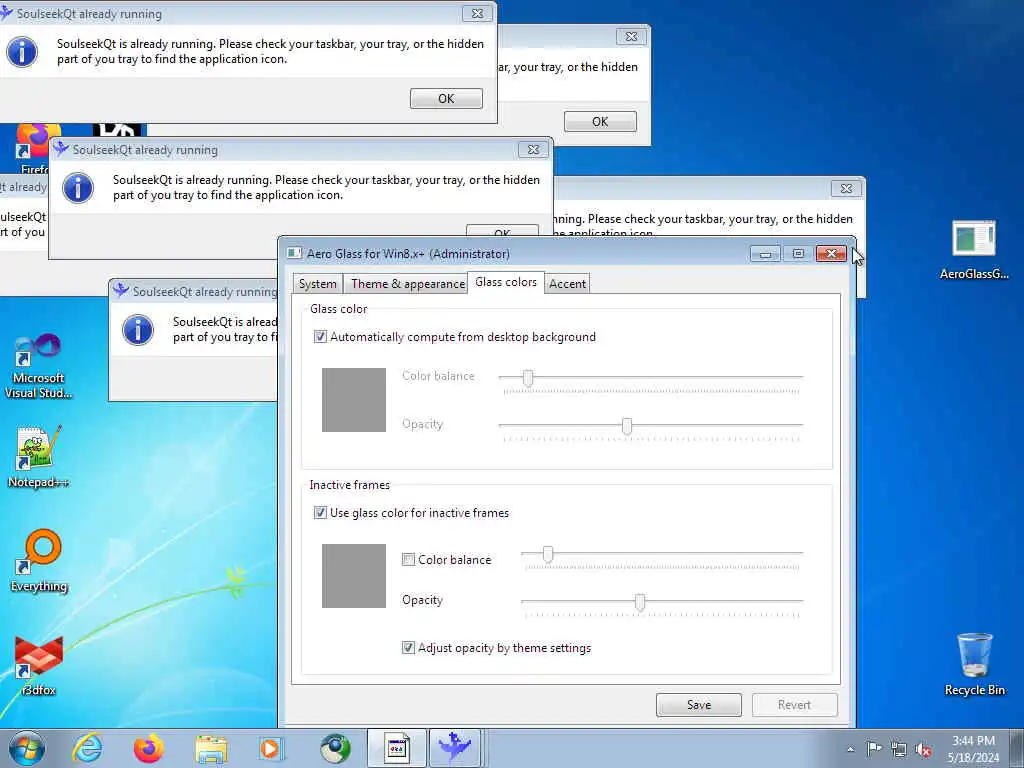Screen dimensions: 1024x768
Task: Minimize the Aero Glass window
Action: (x=765, y=253)
